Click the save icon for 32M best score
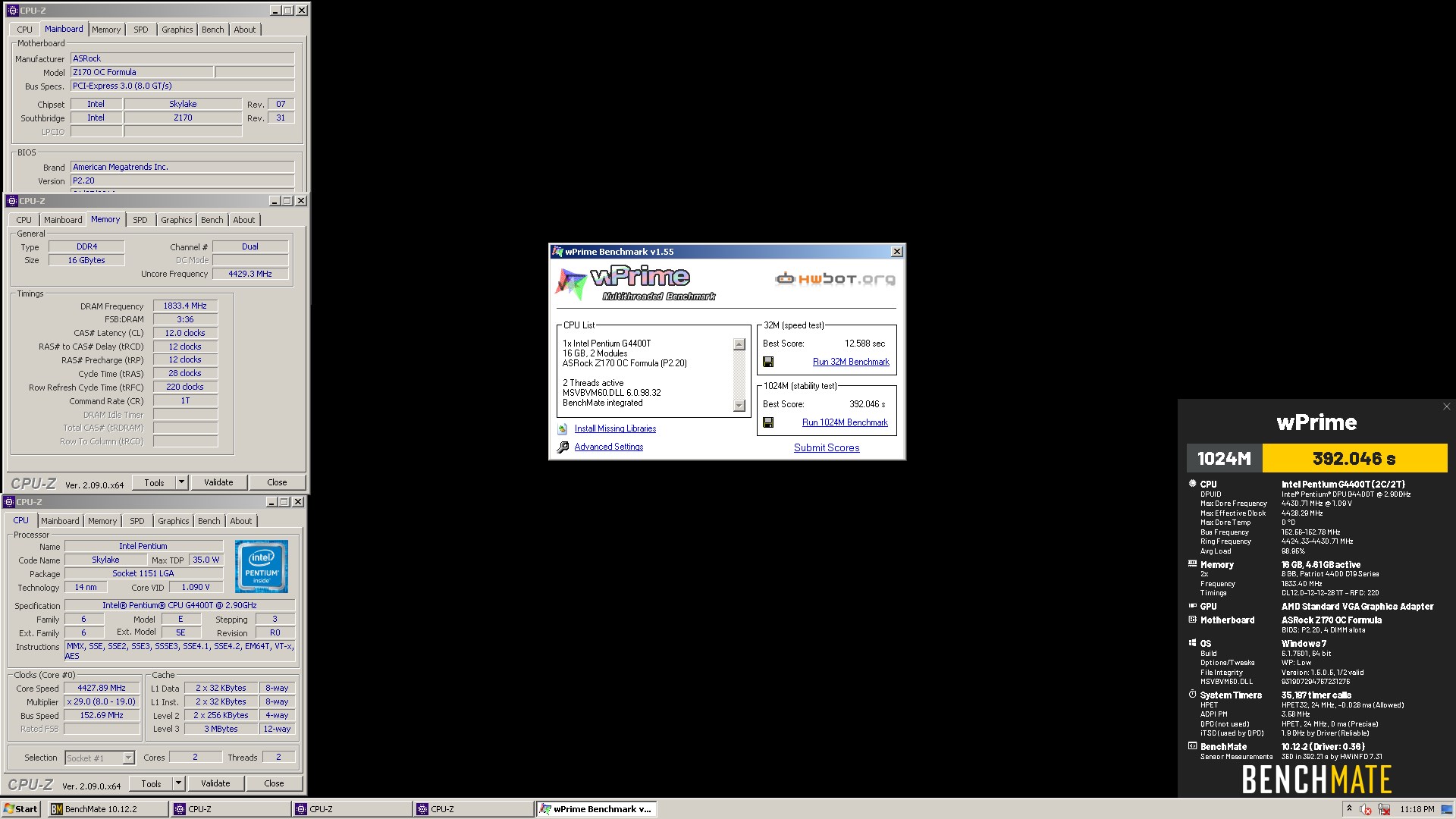This screenshot has height=819, width=1456. coord(768,362)
